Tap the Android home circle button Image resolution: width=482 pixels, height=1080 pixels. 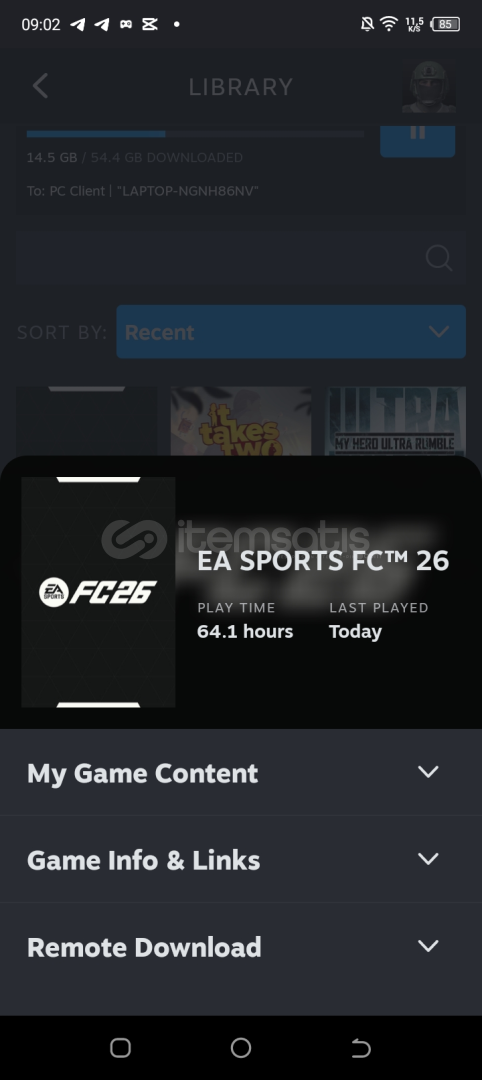tap(241, 1048)
